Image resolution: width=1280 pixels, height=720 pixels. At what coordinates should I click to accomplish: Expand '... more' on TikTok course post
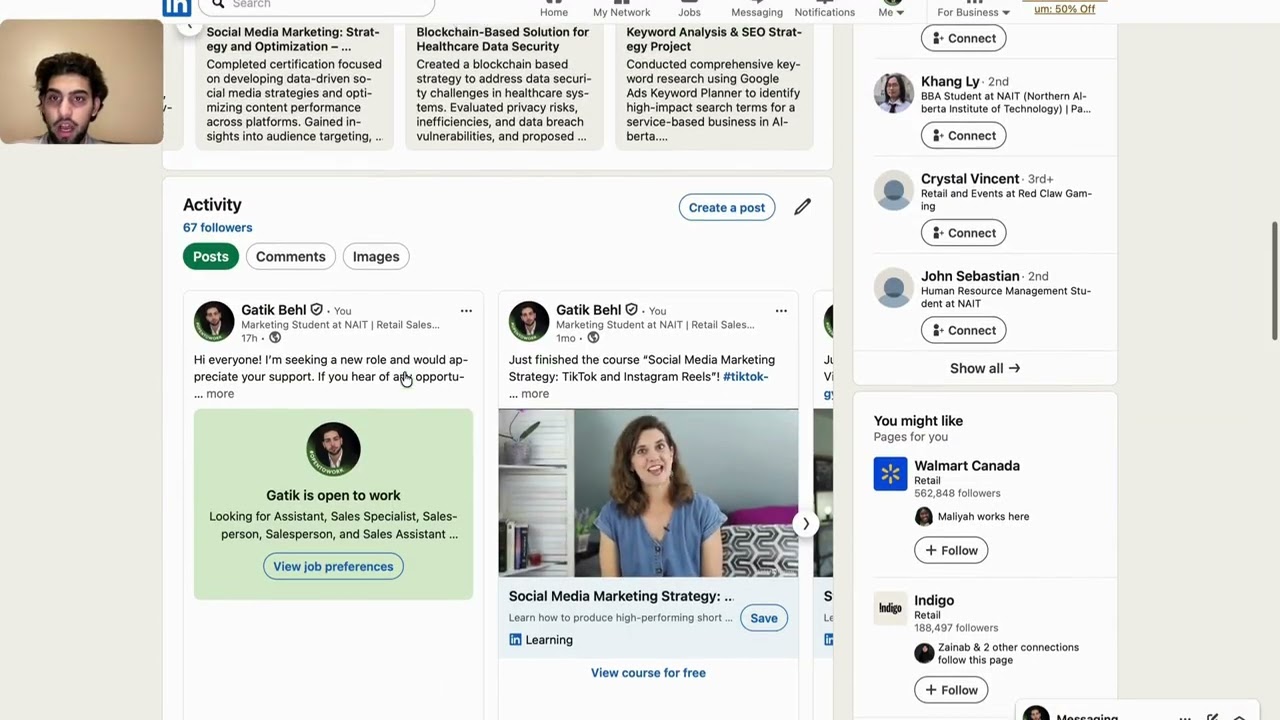(x=529, y=394)
